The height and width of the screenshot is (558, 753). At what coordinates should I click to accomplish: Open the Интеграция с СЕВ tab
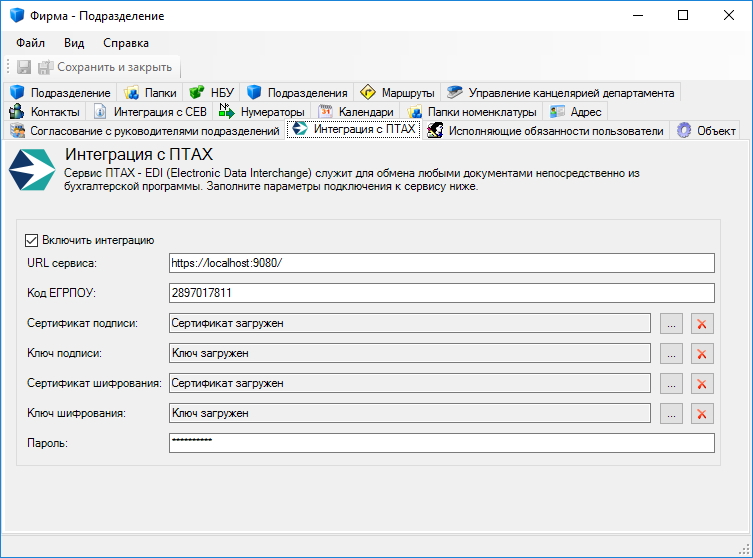(150, 111)
